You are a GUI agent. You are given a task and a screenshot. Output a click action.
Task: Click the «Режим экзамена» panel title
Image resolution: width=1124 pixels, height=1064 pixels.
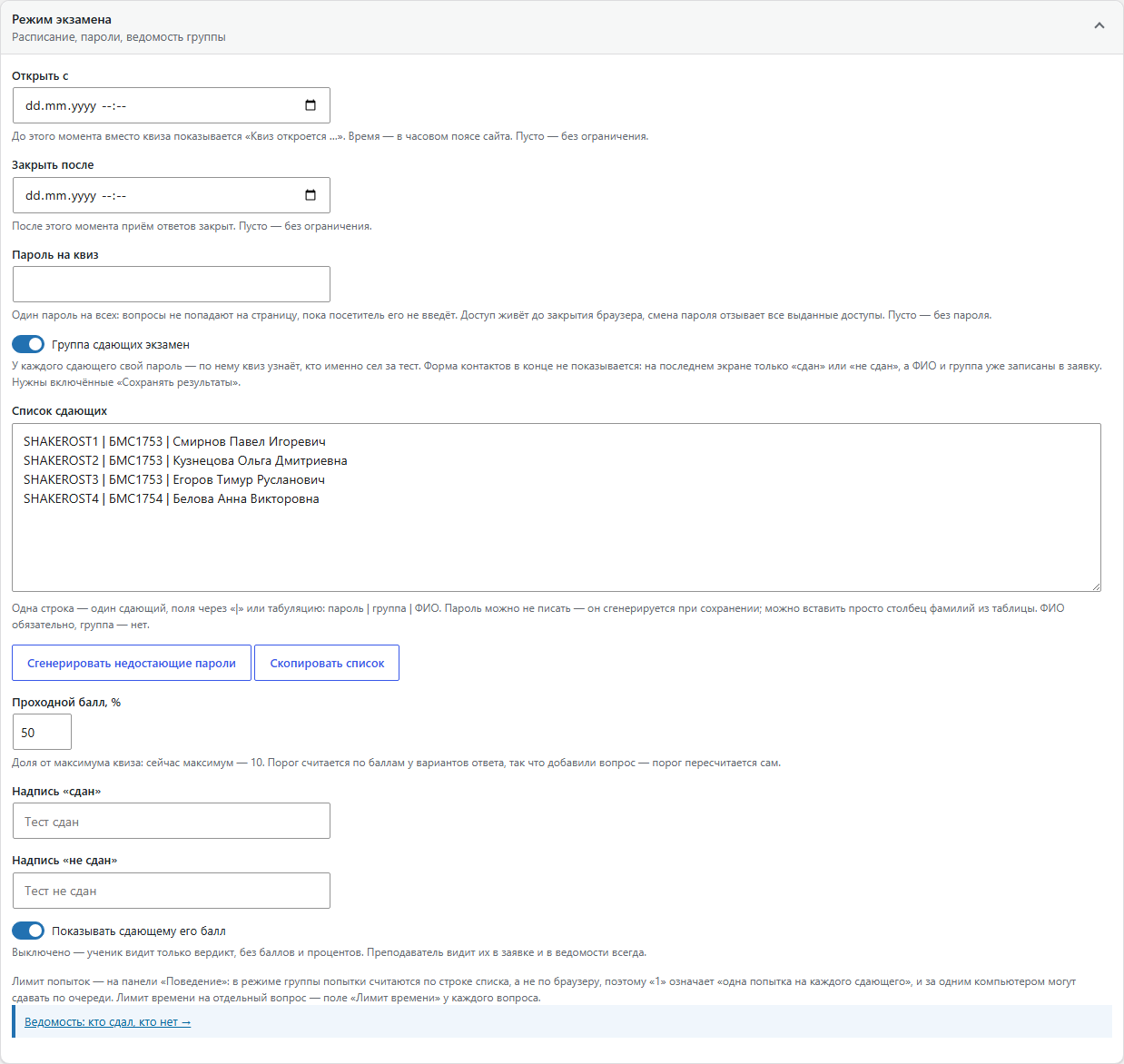click(62, 19)
